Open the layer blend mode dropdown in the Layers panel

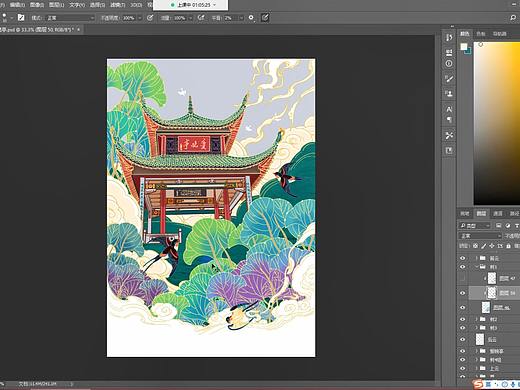pyautogui.click(x=480, y=236)
